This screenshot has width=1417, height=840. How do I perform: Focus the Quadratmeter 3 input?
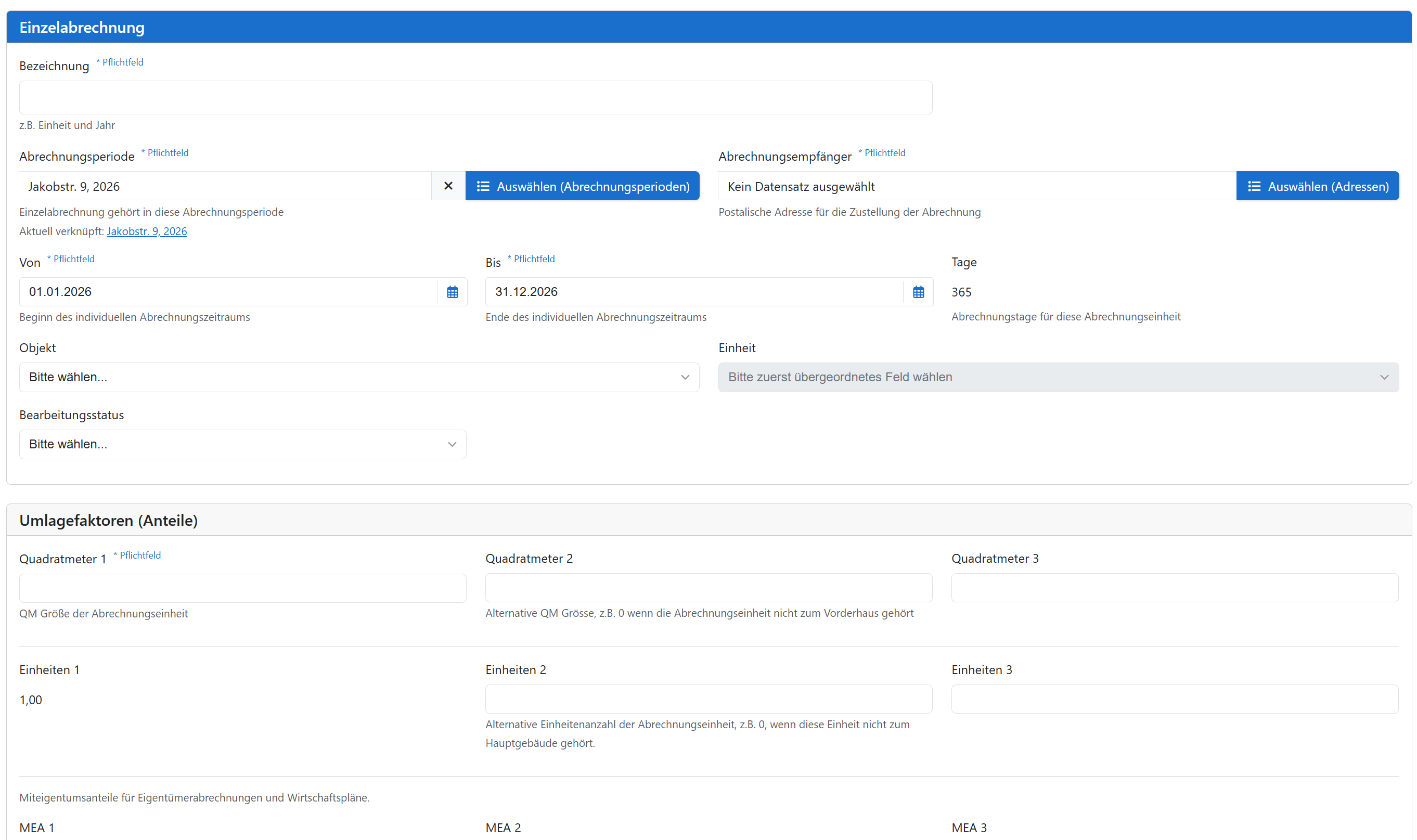coord(1174,588)
